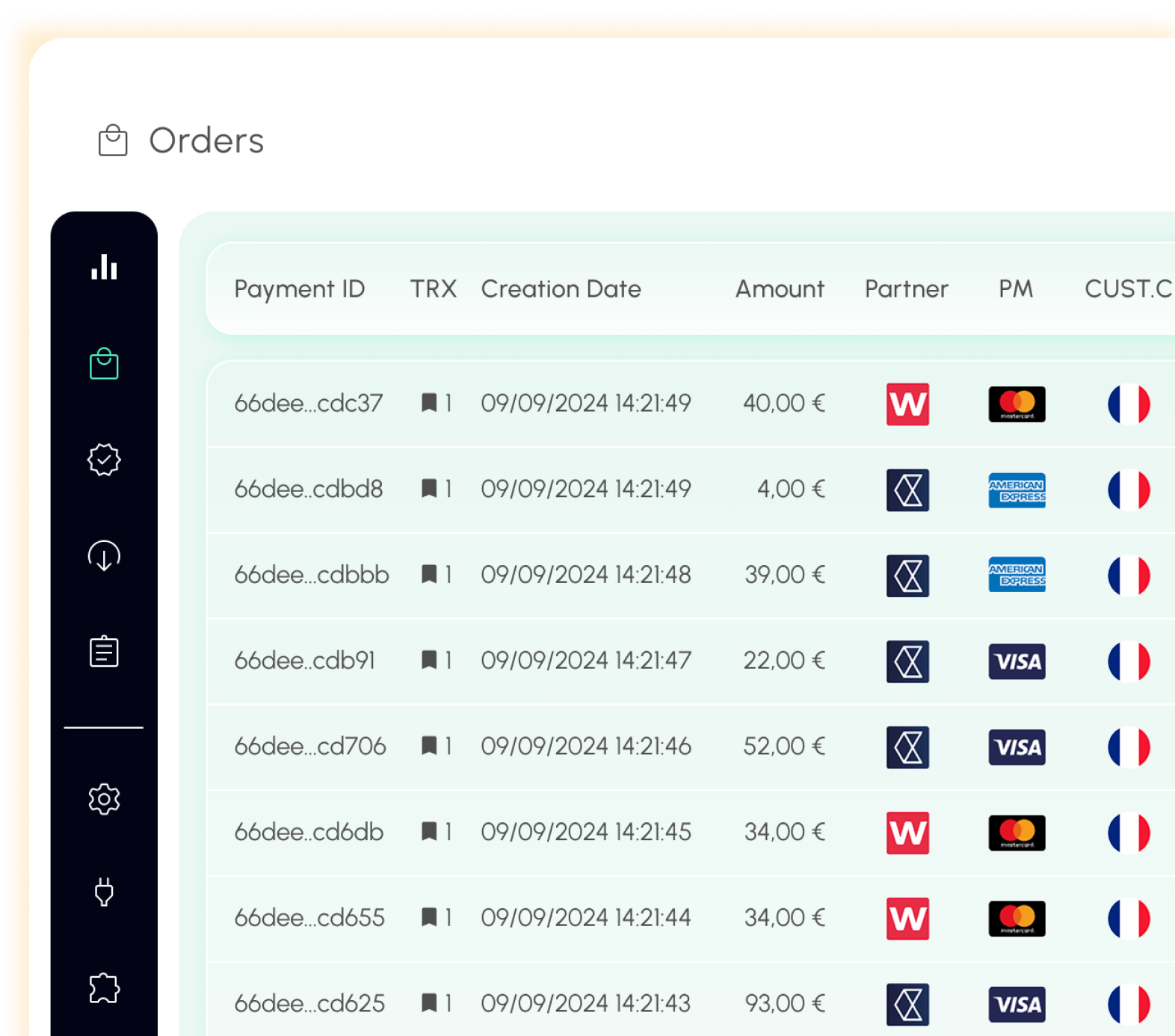
Task: Click American Express logo in the 4,00 € row
Action: click(x=1017, y=490)
